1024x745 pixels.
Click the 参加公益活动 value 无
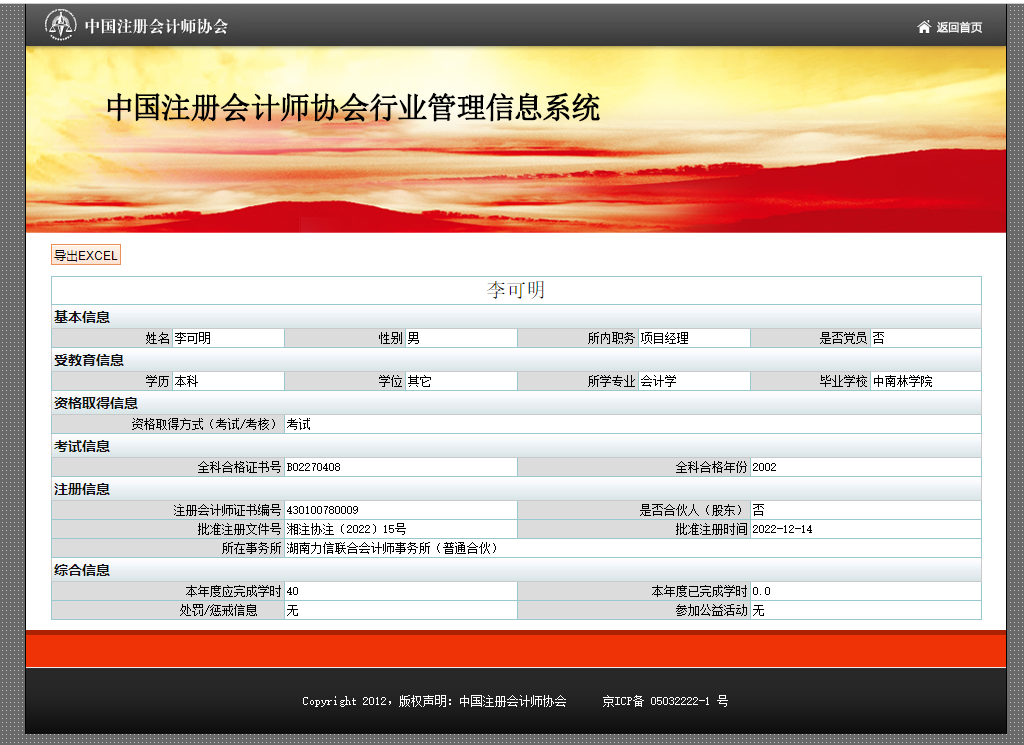(x=758, y=610)
